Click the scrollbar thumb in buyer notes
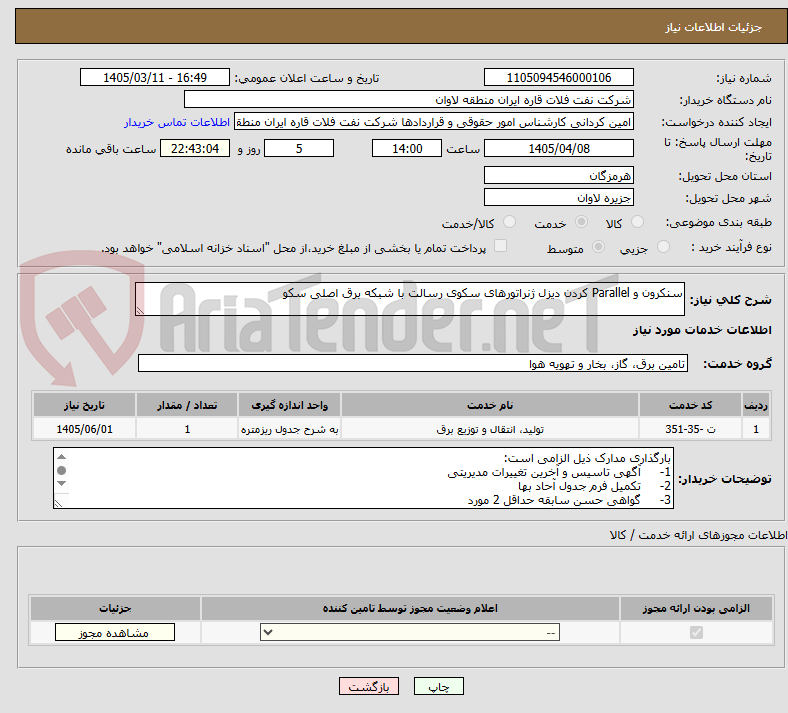Viewport: 788px width, 713px height. tap(62, 470)
